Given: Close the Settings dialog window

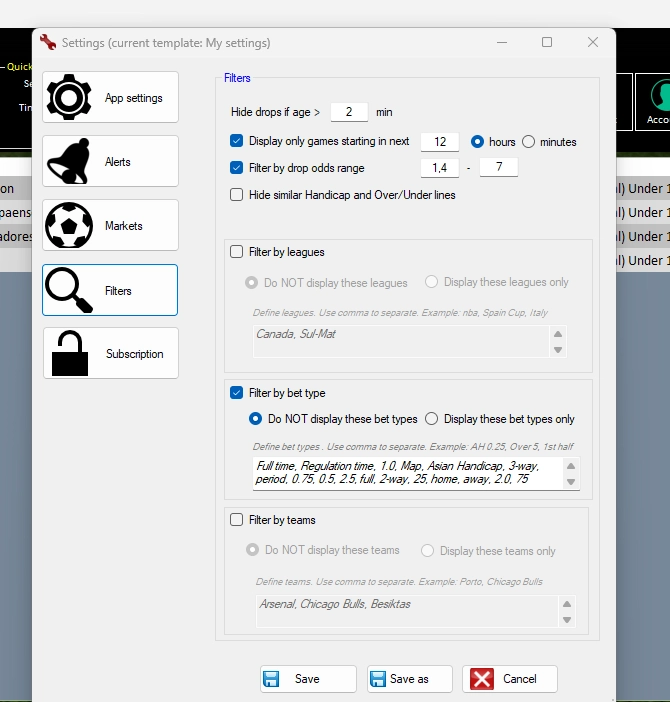Looking at the screenshot, I should coord(593,42).
